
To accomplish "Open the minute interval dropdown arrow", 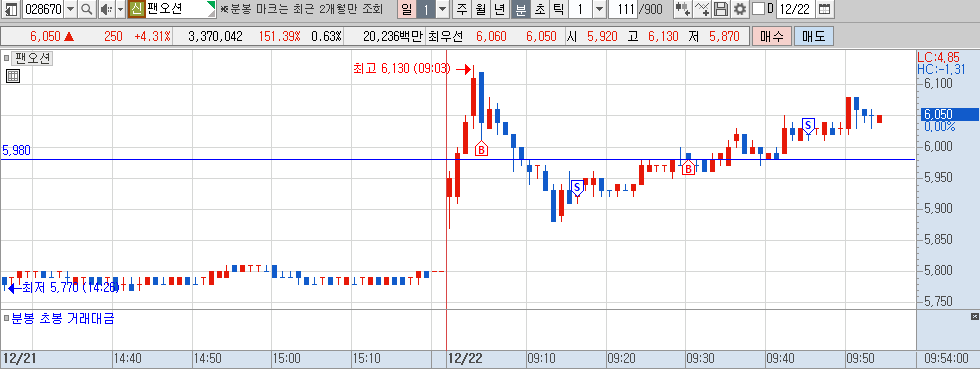I will click(x=599, y=9).
